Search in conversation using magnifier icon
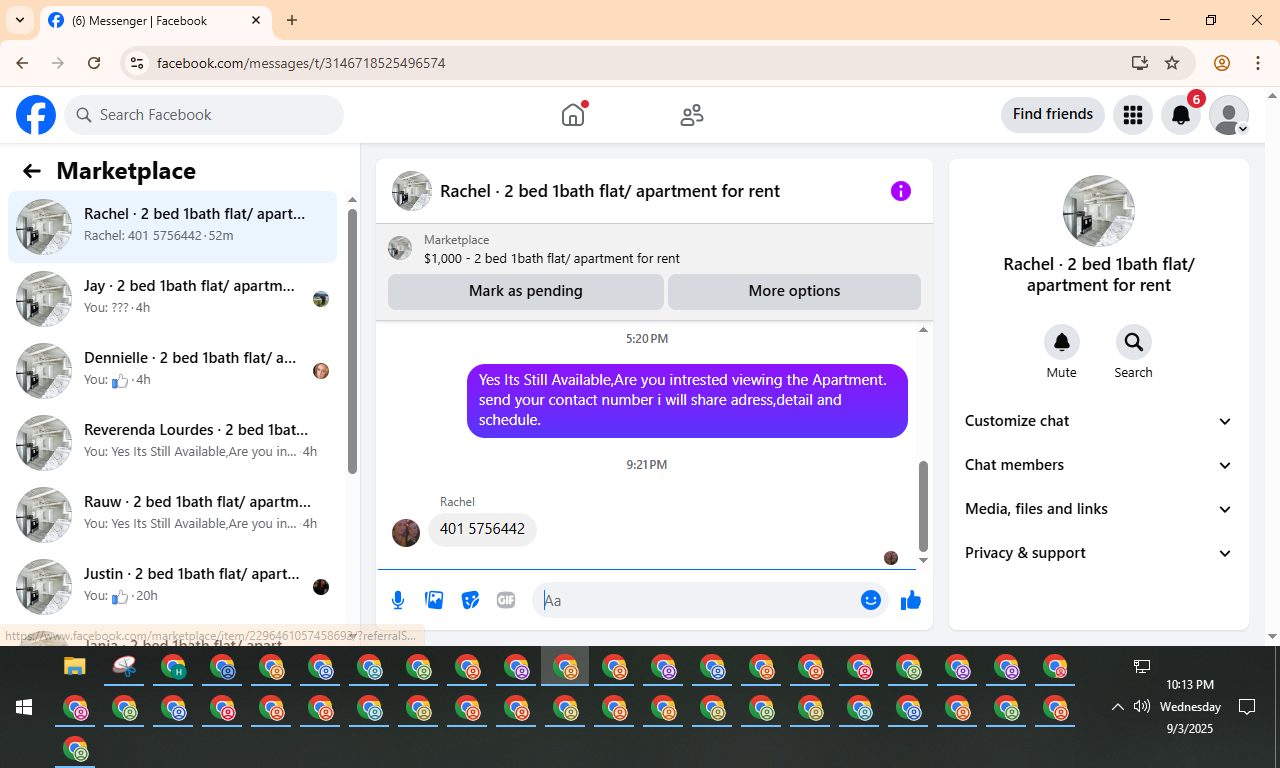The width and height of the screenshot is (1280, 768). (1134, 342)
